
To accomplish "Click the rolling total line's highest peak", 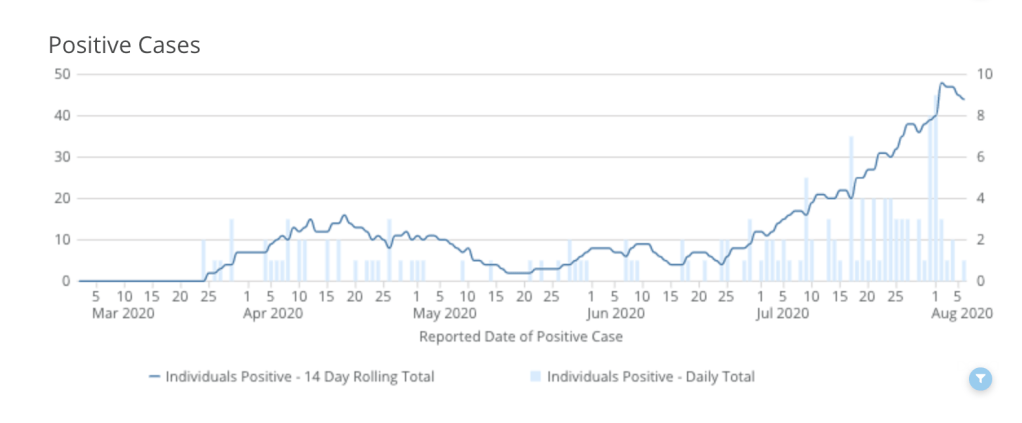I will click(942, 84).
